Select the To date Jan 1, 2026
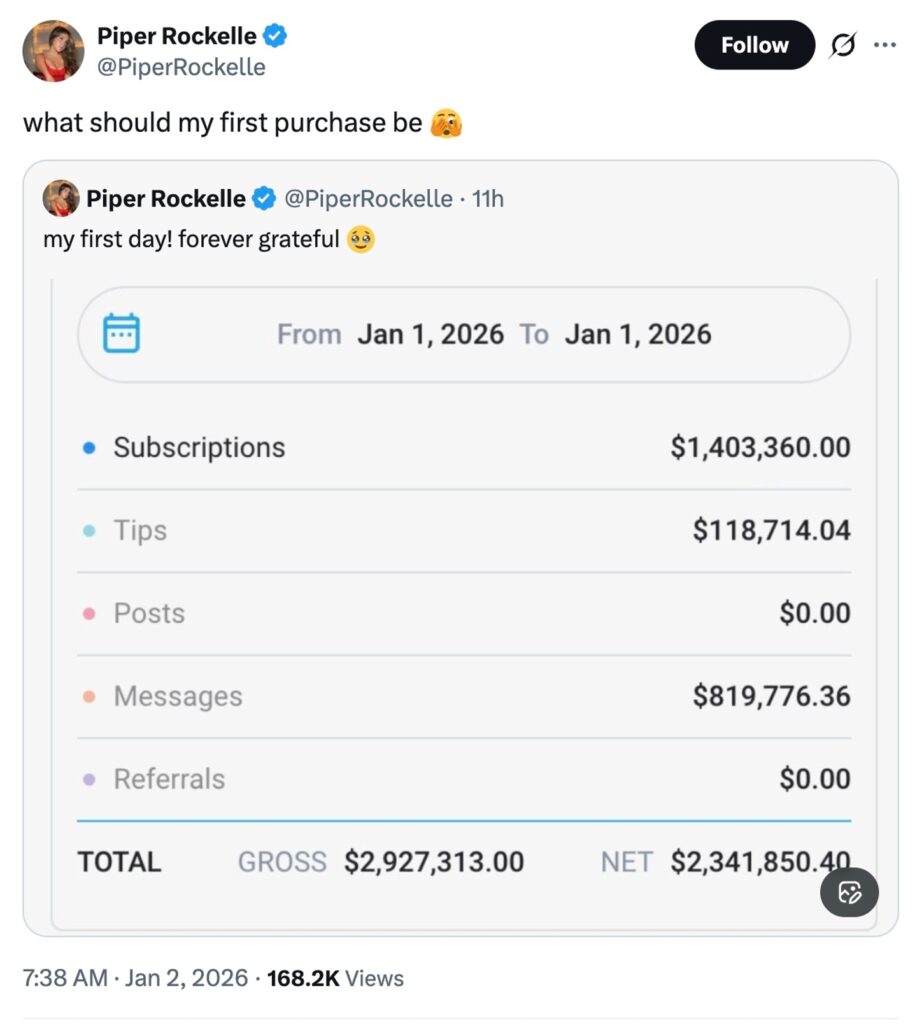 click(x=637, y=334)
